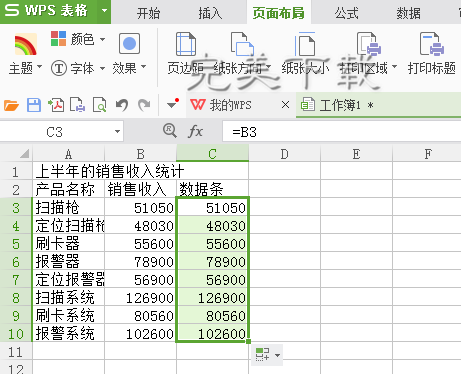Expand the 效果 dropdown arrow

point(144,66)
